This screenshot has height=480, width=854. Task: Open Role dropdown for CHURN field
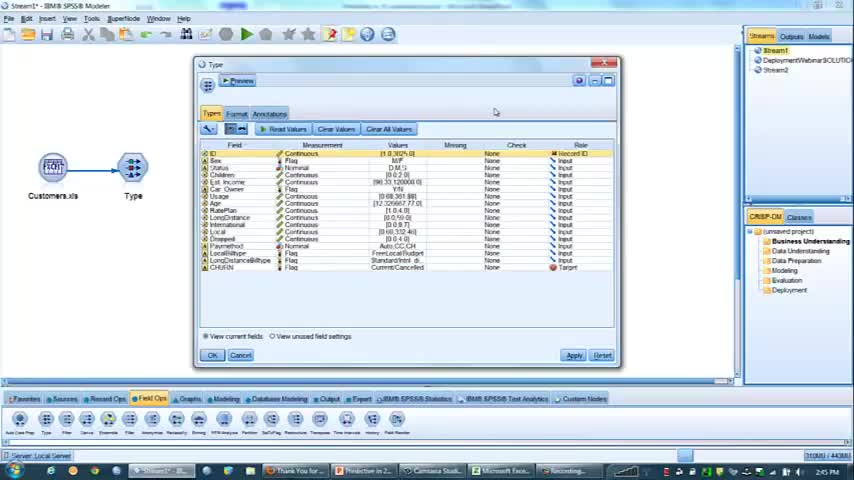click(566, 267)
